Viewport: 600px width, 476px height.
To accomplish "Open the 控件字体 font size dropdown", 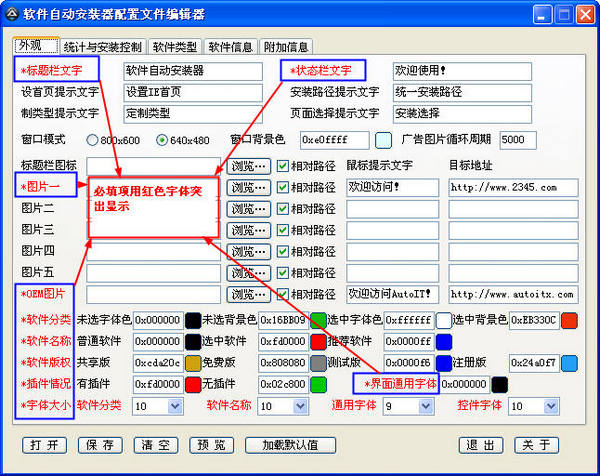I will point(551,406).
